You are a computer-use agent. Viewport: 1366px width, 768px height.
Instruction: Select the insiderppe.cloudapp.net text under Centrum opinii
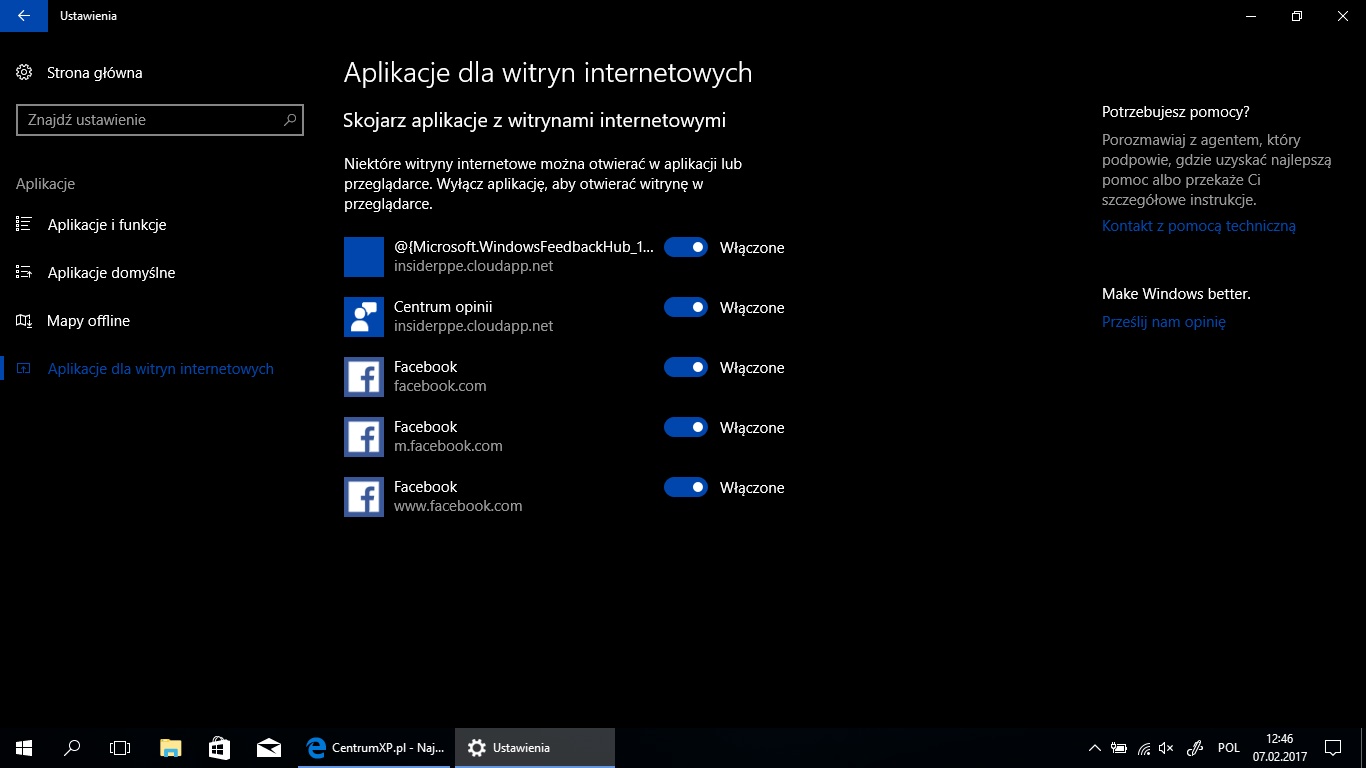pyautogui.click(x=473, y=326)
